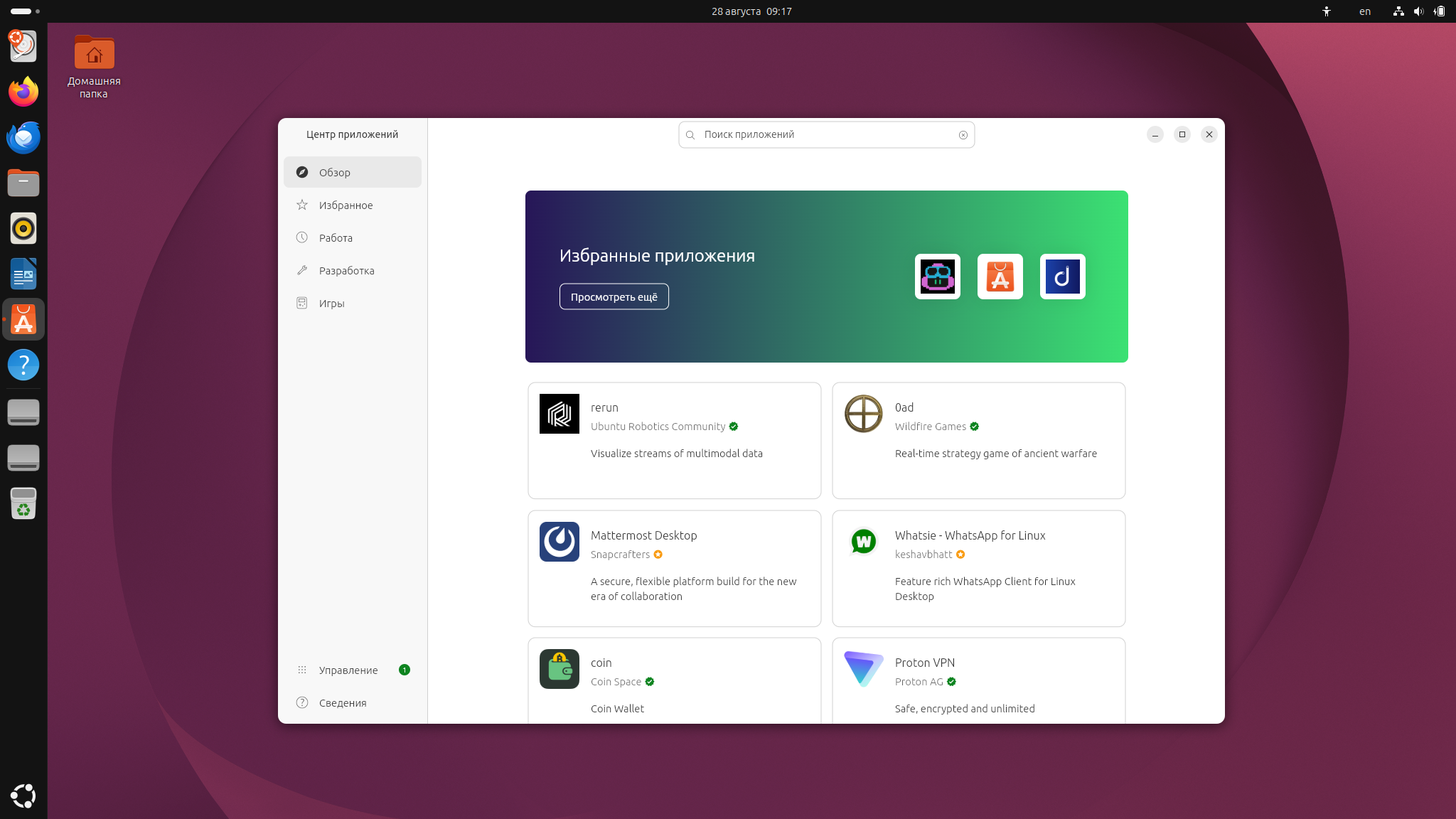
Task: Click the 'Coin Space' publisher name
Action: (x=616, y=682)
